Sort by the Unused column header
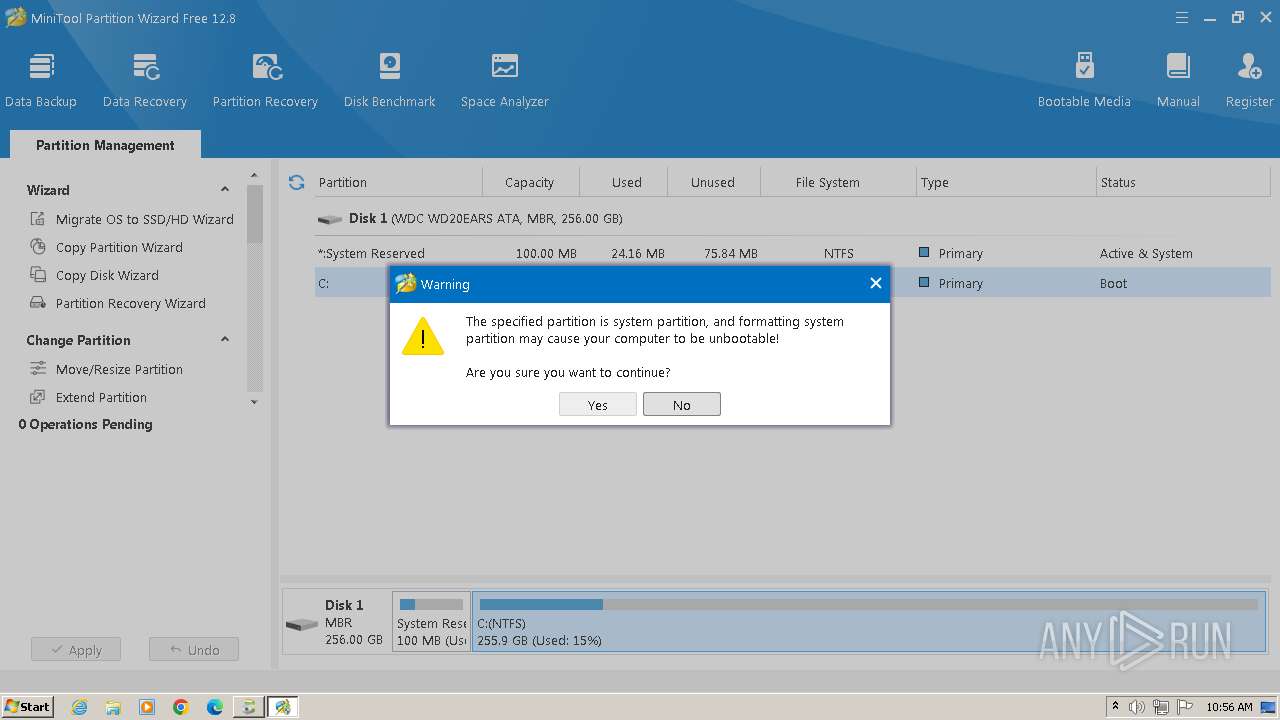Screen dimensions: 1280x720 713,182
